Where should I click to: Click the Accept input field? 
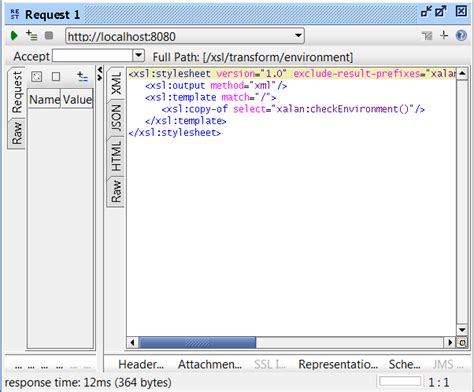(x=93, y=56)
